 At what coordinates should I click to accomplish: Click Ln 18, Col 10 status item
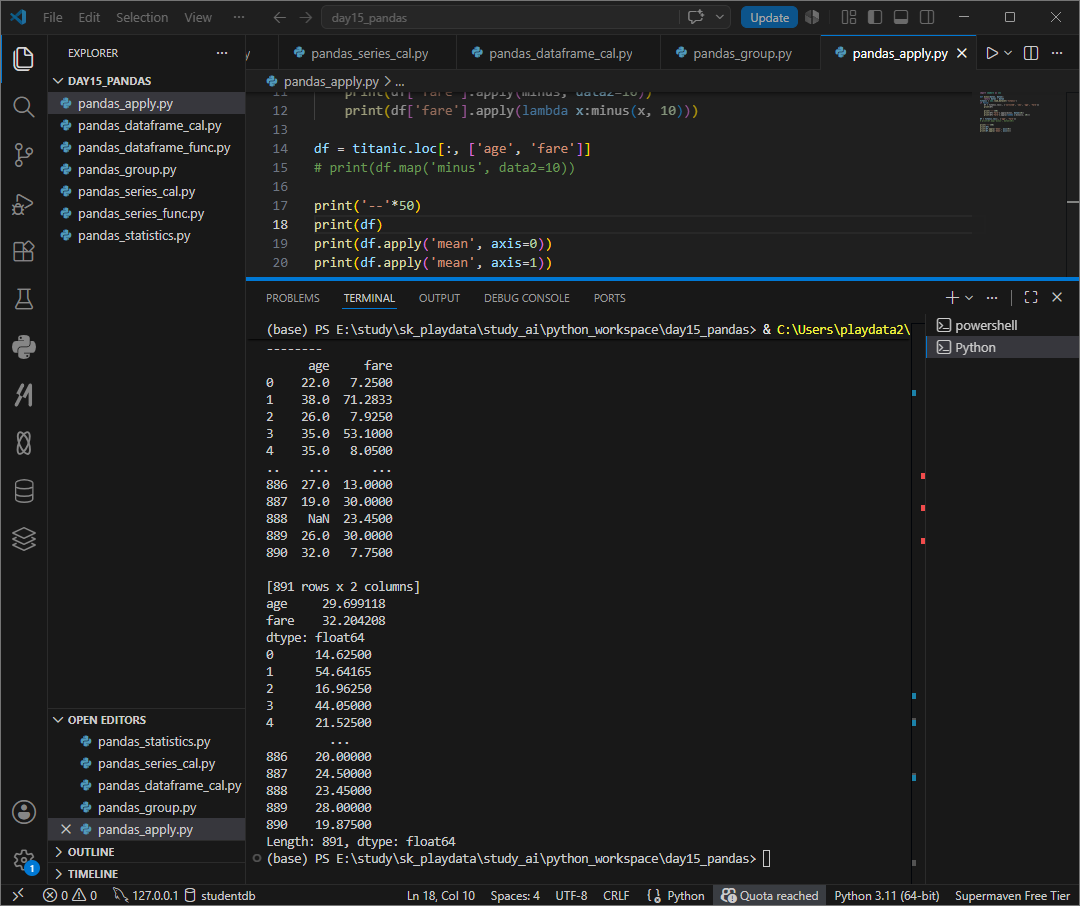tap(441, 895)
